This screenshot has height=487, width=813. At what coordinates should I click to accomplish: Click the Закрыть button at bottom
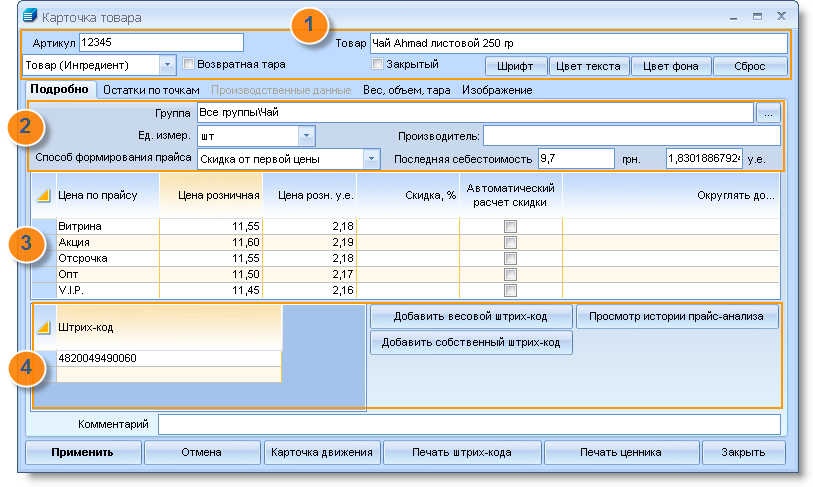click(x=744, y=452)
